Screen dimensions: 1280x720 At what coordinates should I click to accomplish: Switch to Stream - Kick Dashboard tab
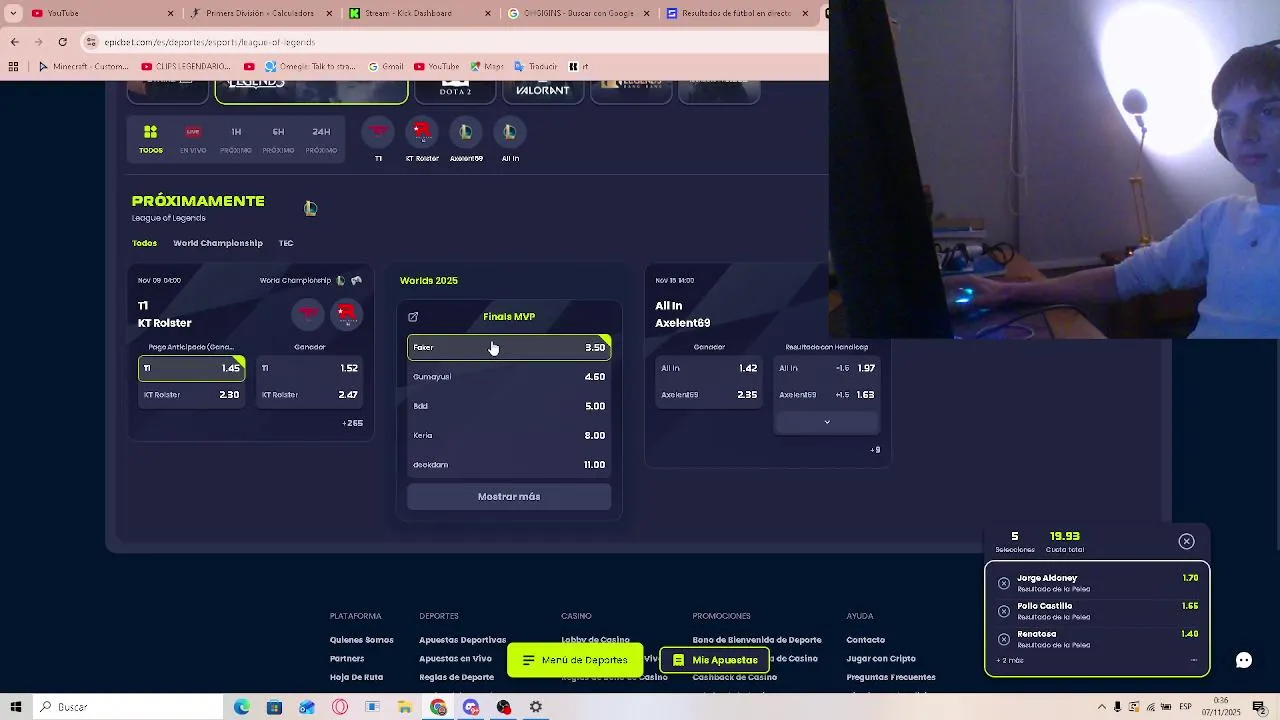coord(420,13)
